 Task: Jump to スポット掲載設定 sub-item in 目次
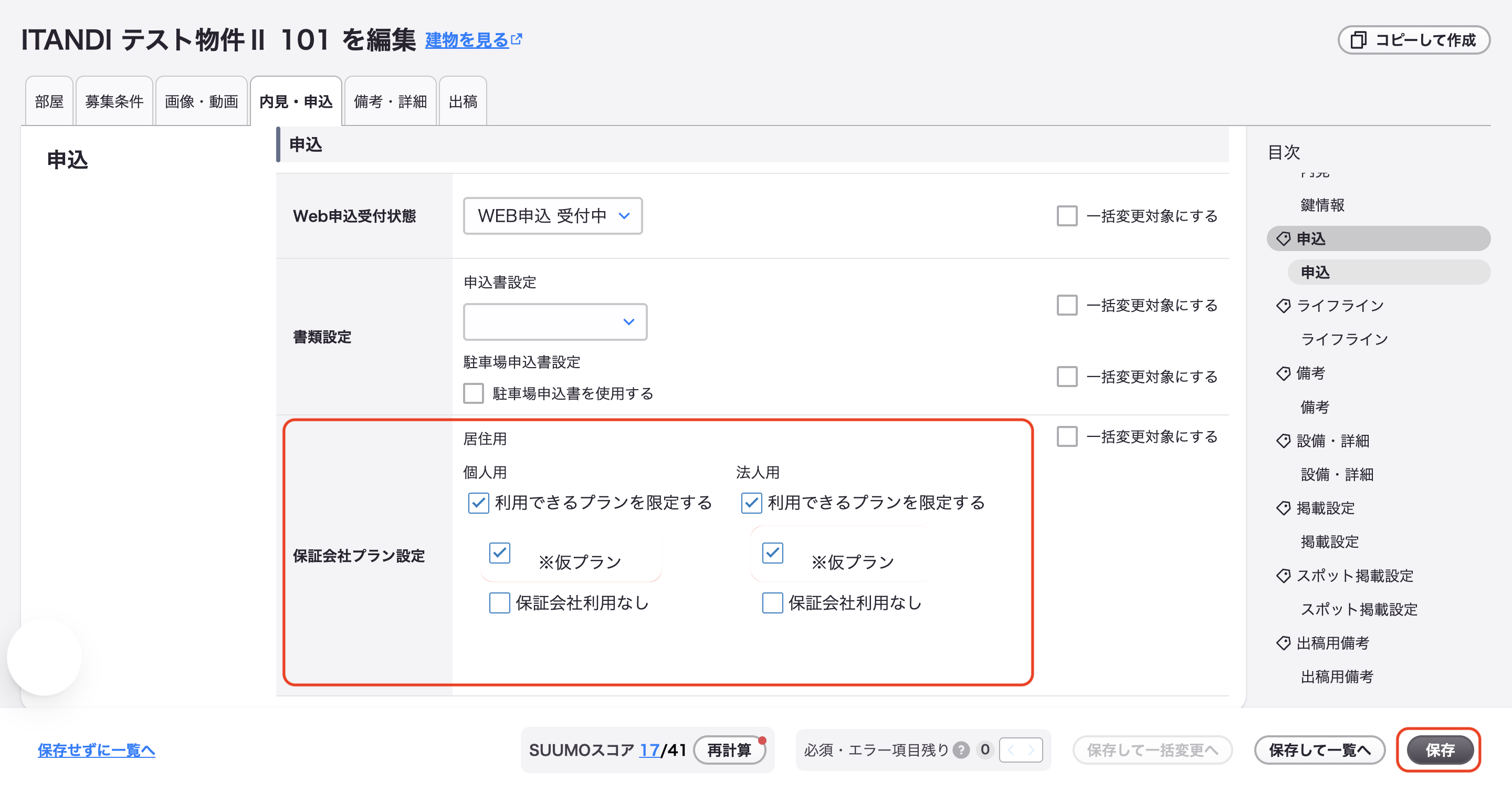click(x=1359, y=609)
